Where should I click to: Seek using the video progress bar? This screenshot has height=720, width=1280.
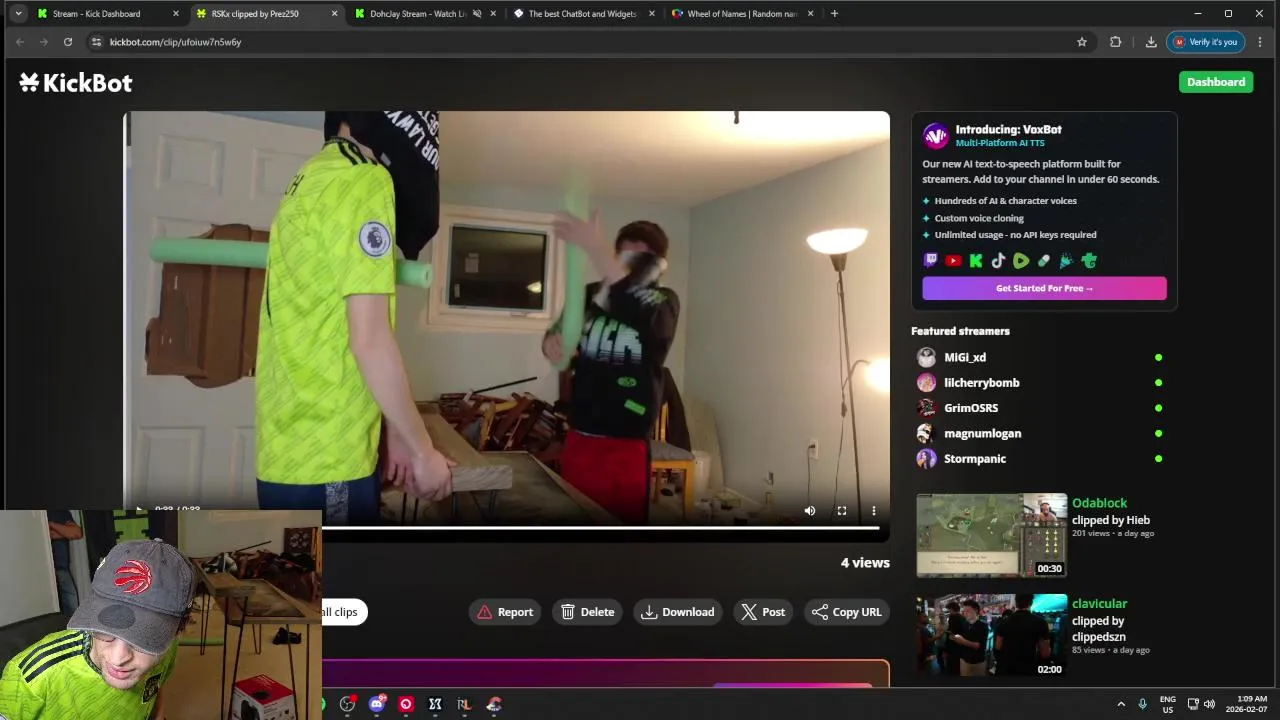[x=600, y=528]
